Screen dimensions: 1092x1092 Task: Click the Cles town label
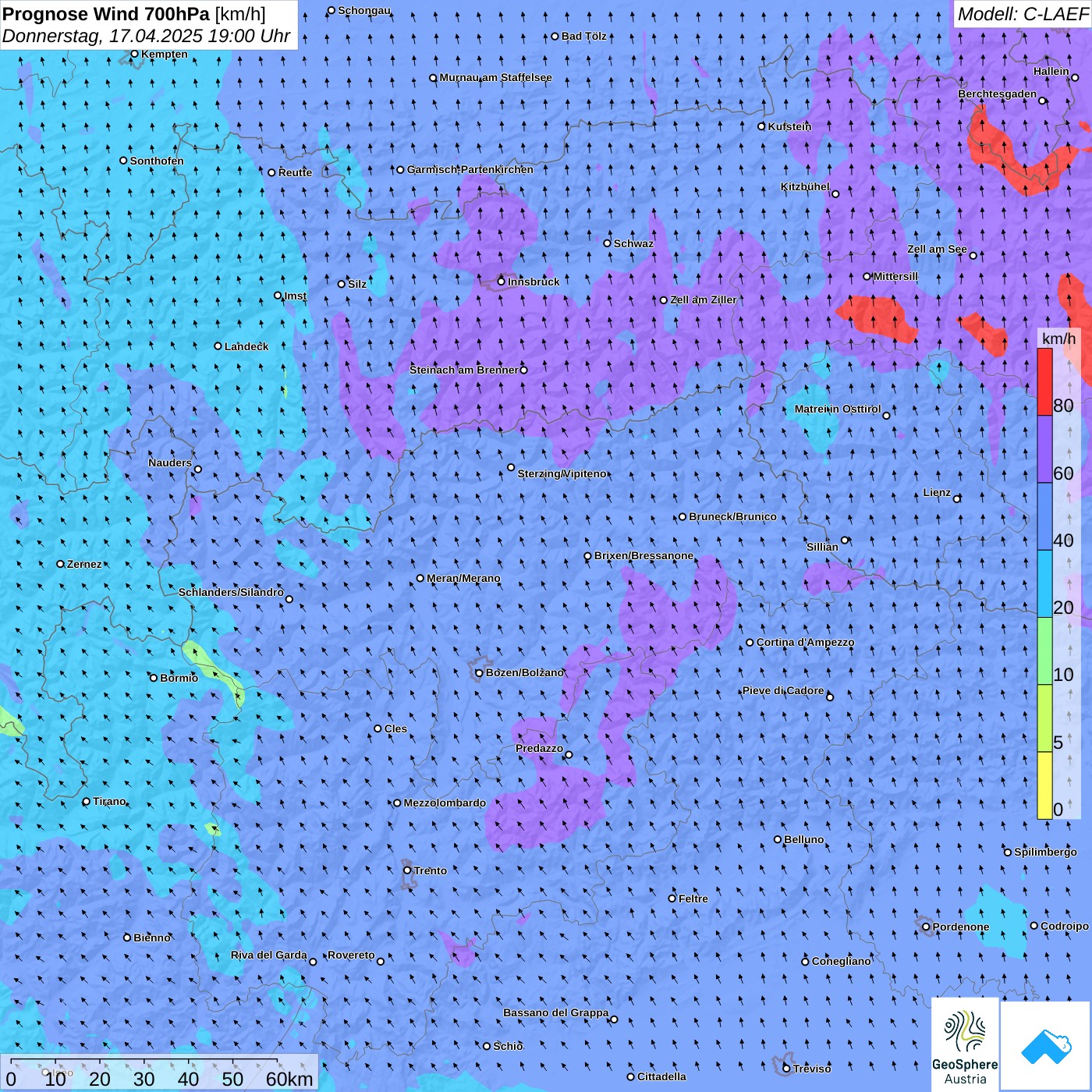tap(395, 729)
